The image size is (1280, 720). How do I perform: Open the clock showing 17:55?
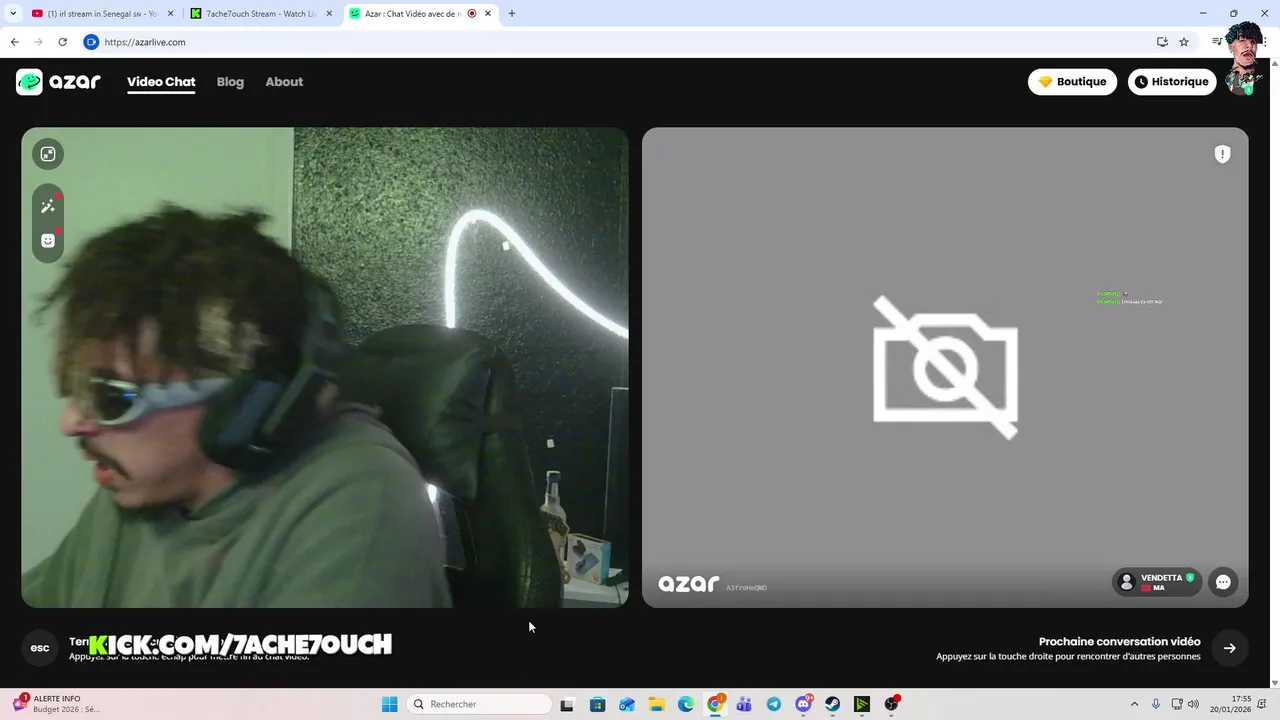coord(1230,704)
